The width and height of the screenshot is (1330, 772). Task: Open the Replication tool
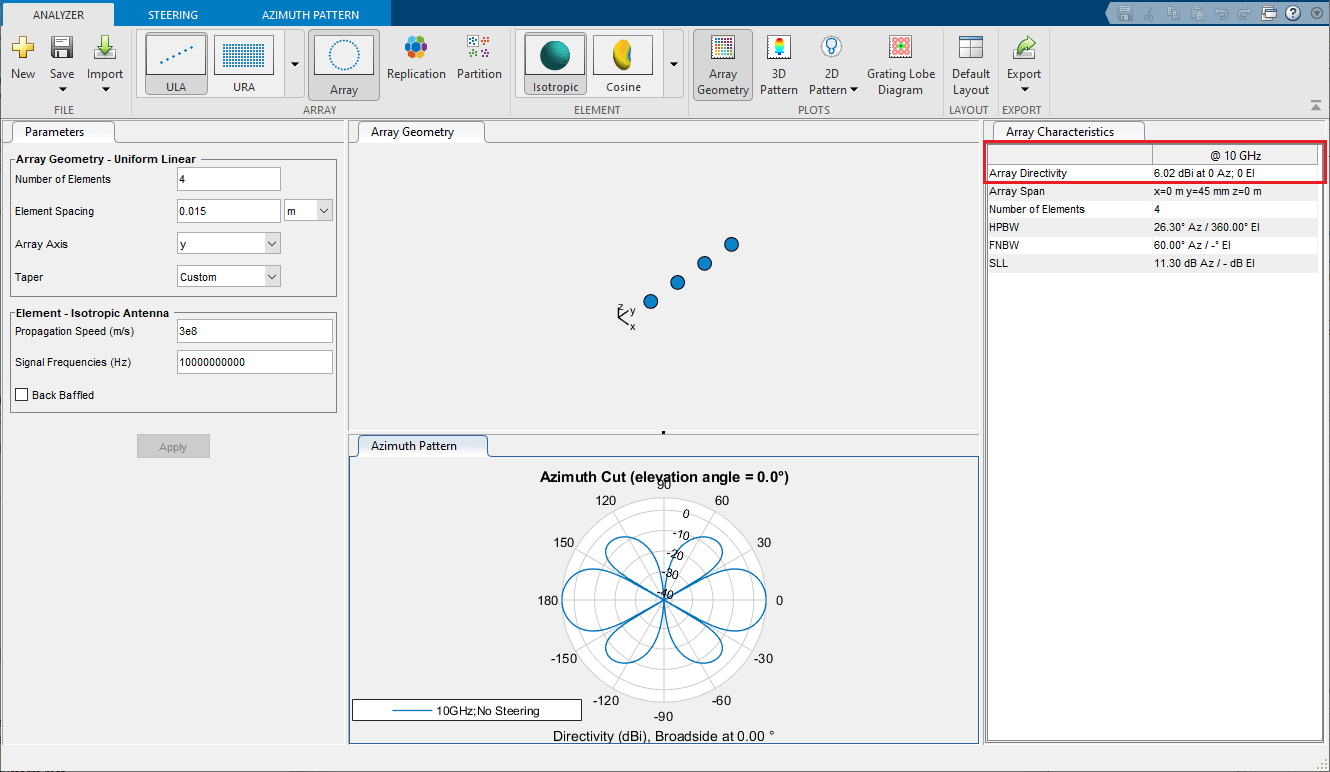point(416,58)
